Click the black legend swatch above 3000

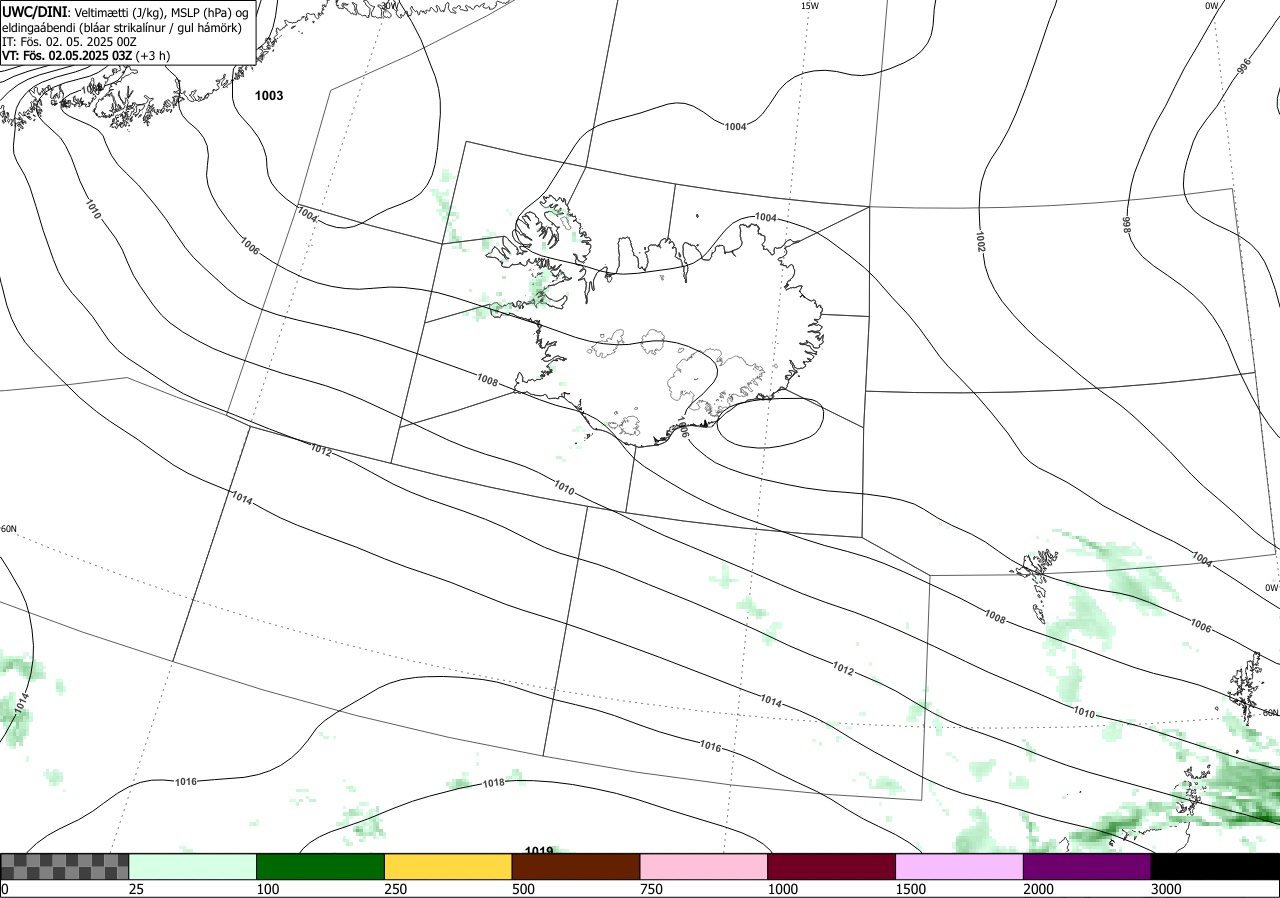tap(1216, 866)
